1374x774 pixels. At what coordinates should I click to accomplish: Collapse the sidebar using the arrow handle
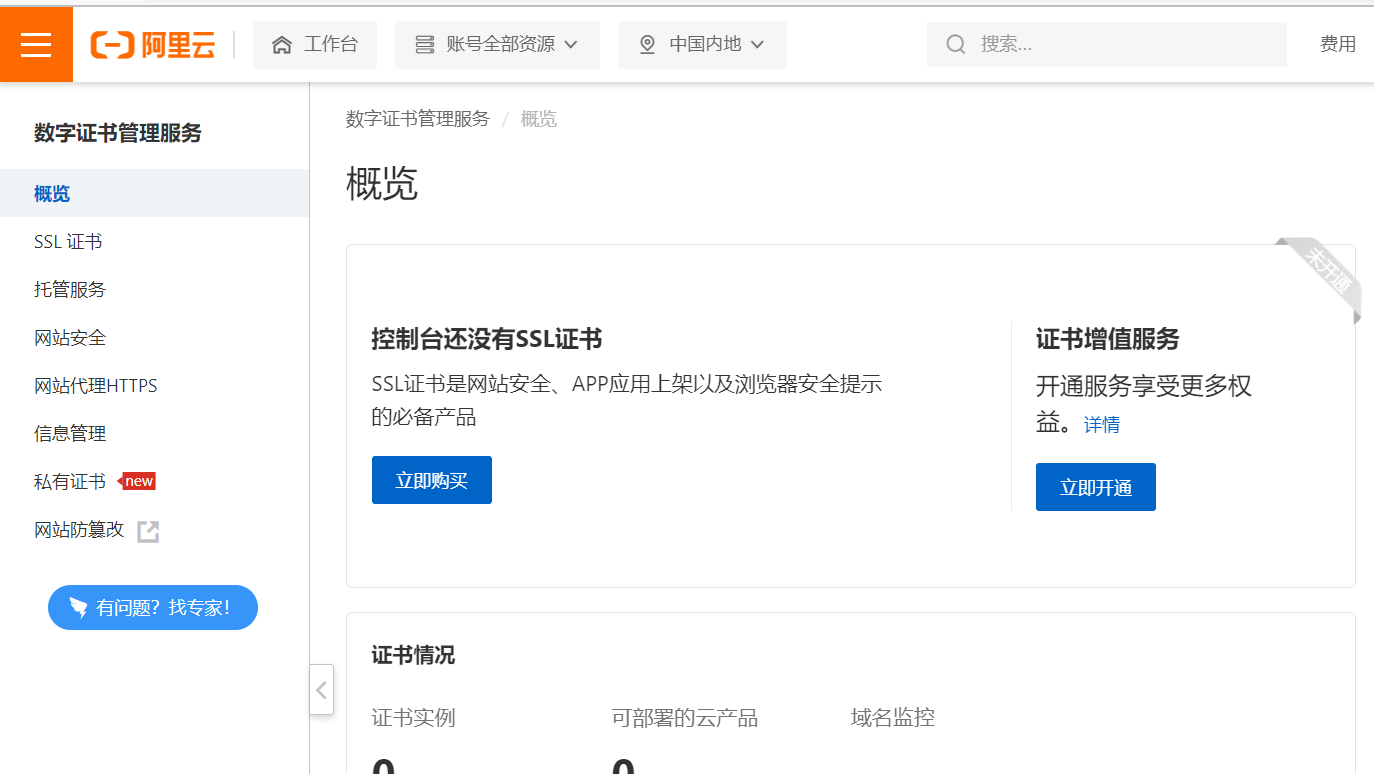point(321,689)
